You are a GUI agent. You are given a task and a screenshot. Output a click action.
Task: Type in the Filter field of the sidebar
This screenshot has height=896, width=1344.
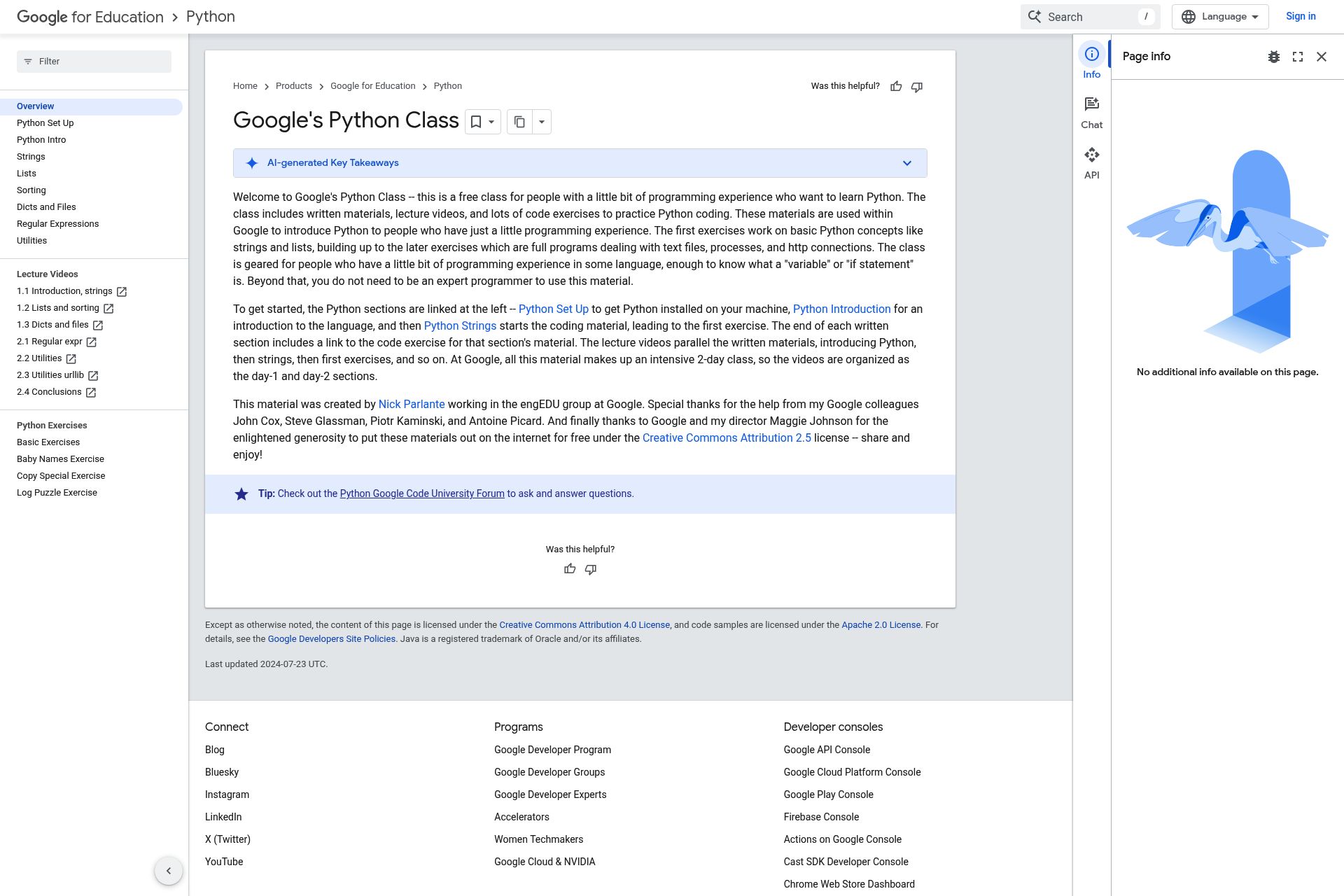point(94,61)
